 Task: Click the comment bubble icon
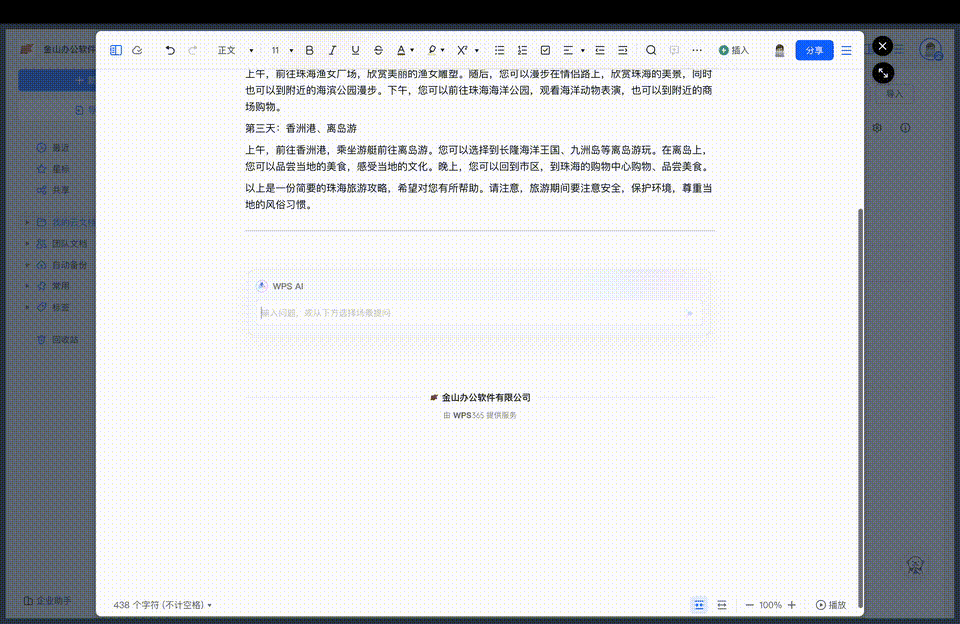pyautogui.click(x=672, y=49)
